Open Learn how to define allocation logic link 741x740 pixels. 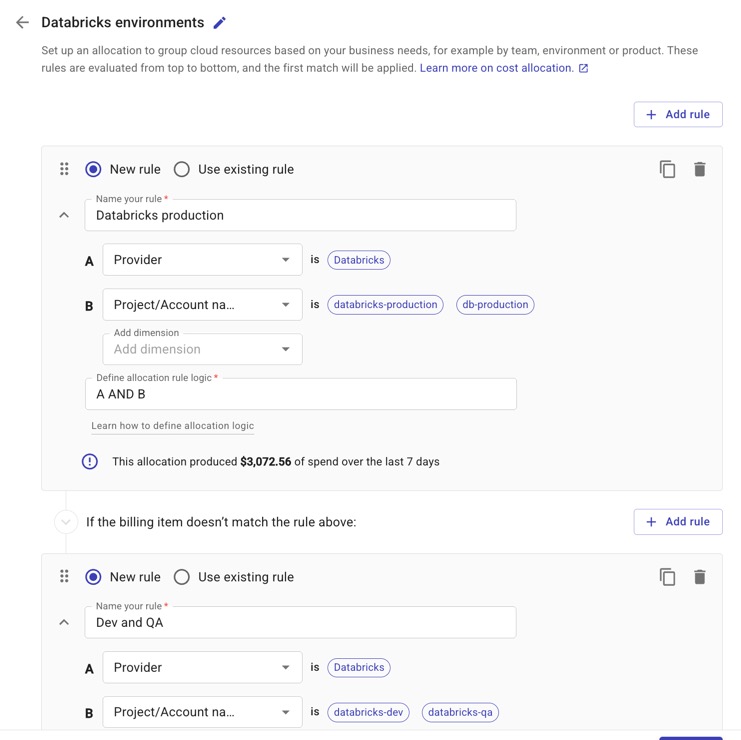(172, 425)
